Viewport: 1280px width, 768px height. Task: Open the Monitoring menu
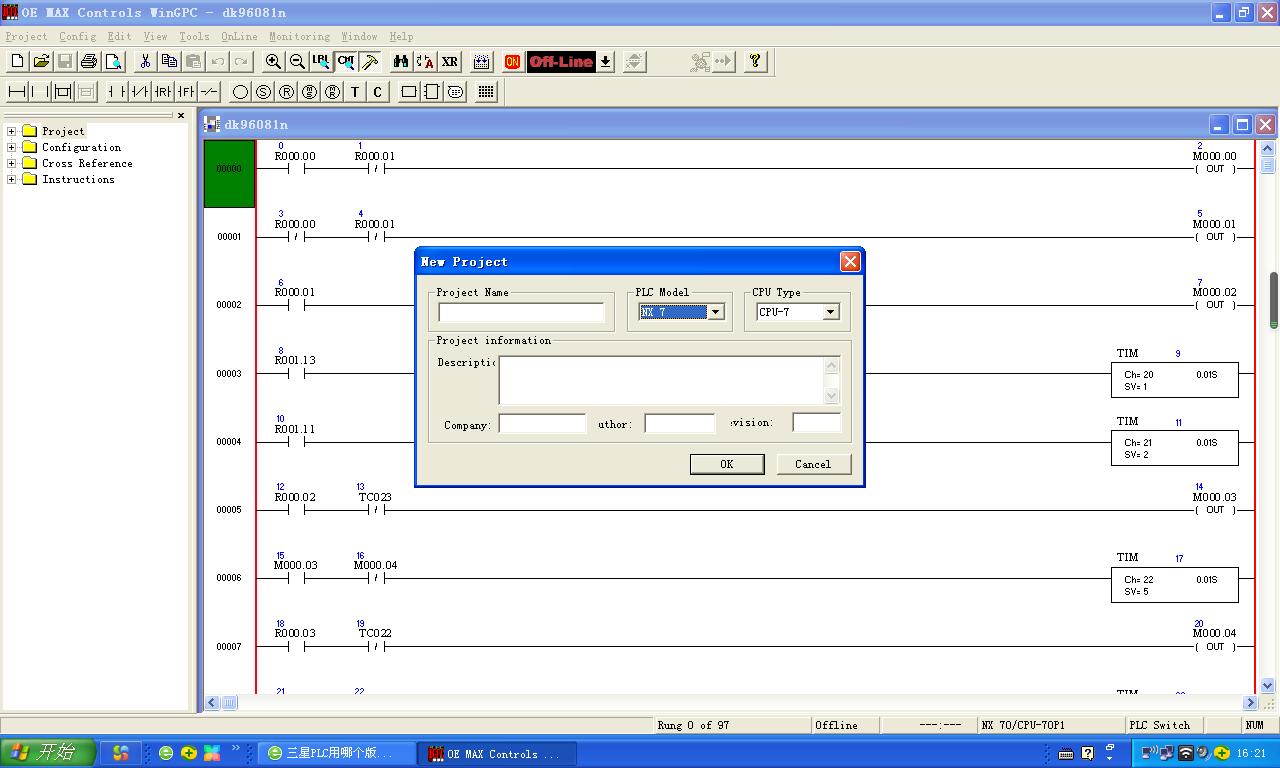(299, 36)
